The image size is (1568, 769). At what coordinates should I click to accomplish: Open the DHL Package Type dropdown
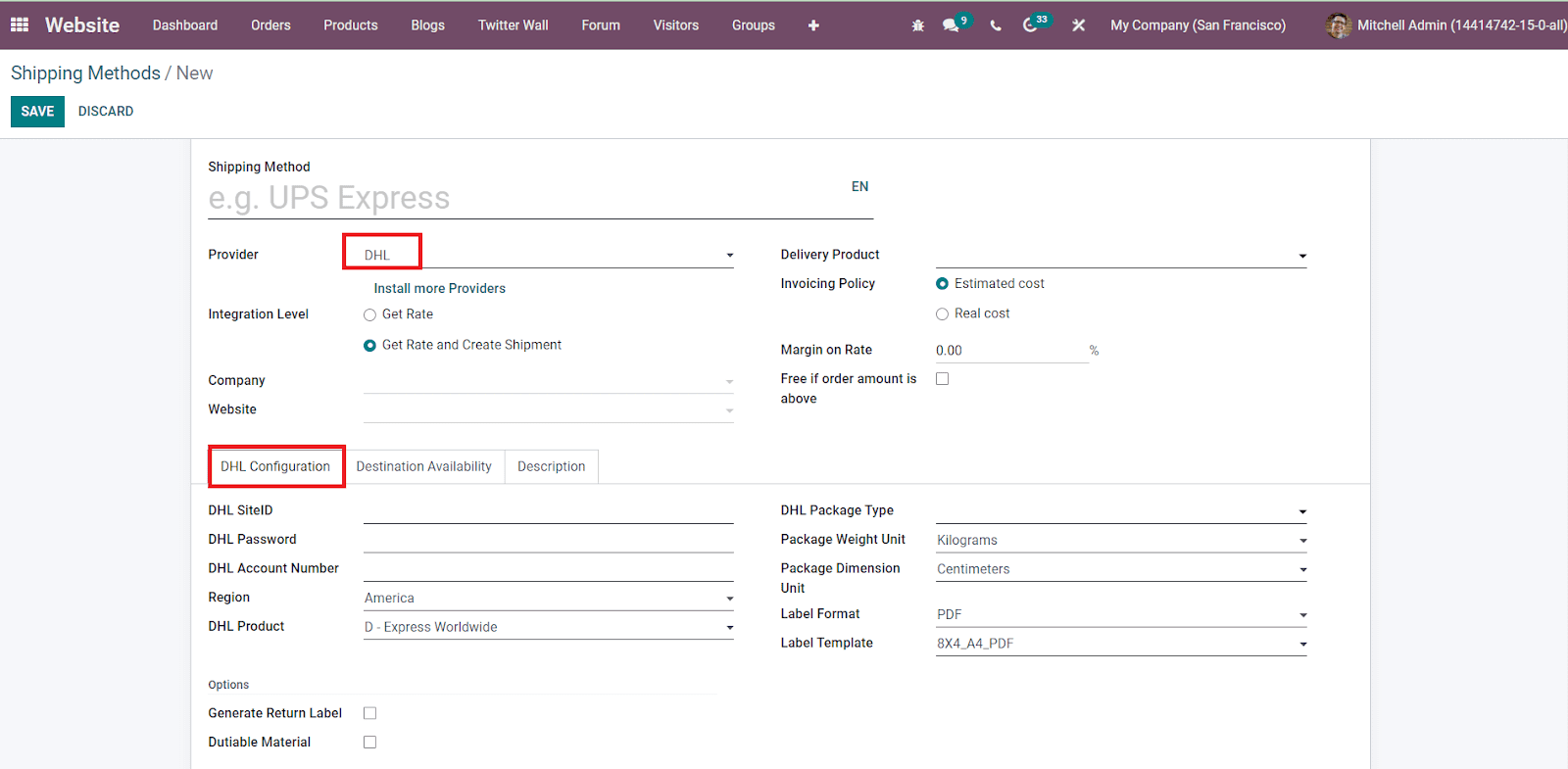tap(1121, 510)
